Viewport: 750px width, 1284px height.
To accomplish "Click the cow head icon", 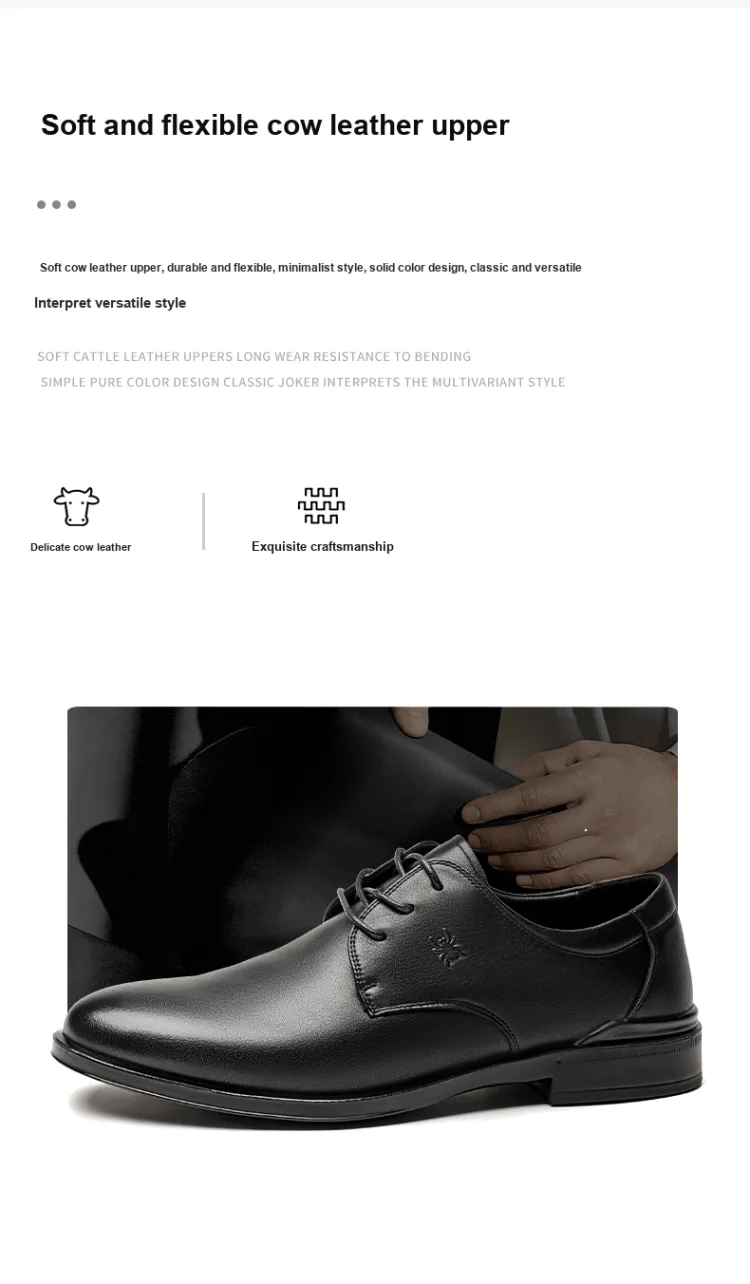I will tap(77, 507).
